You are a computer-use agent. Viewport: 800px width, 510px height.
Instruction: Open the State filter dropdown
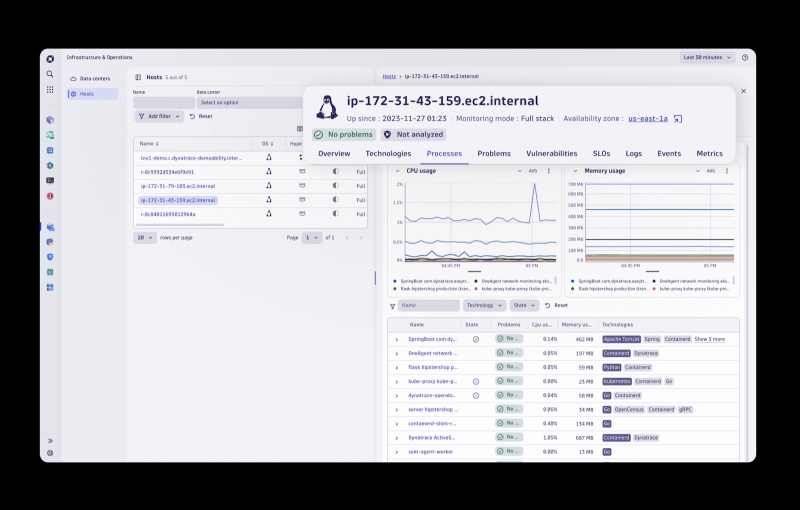524,305
